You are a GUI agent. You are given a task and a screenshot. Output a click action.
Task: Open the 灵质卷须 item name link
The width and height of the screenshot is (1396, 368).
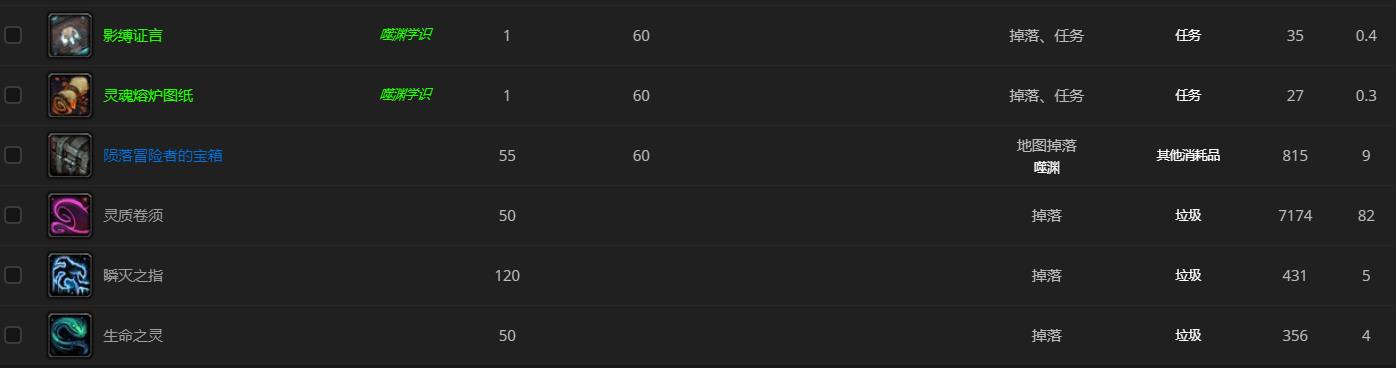tap(133, 216)
